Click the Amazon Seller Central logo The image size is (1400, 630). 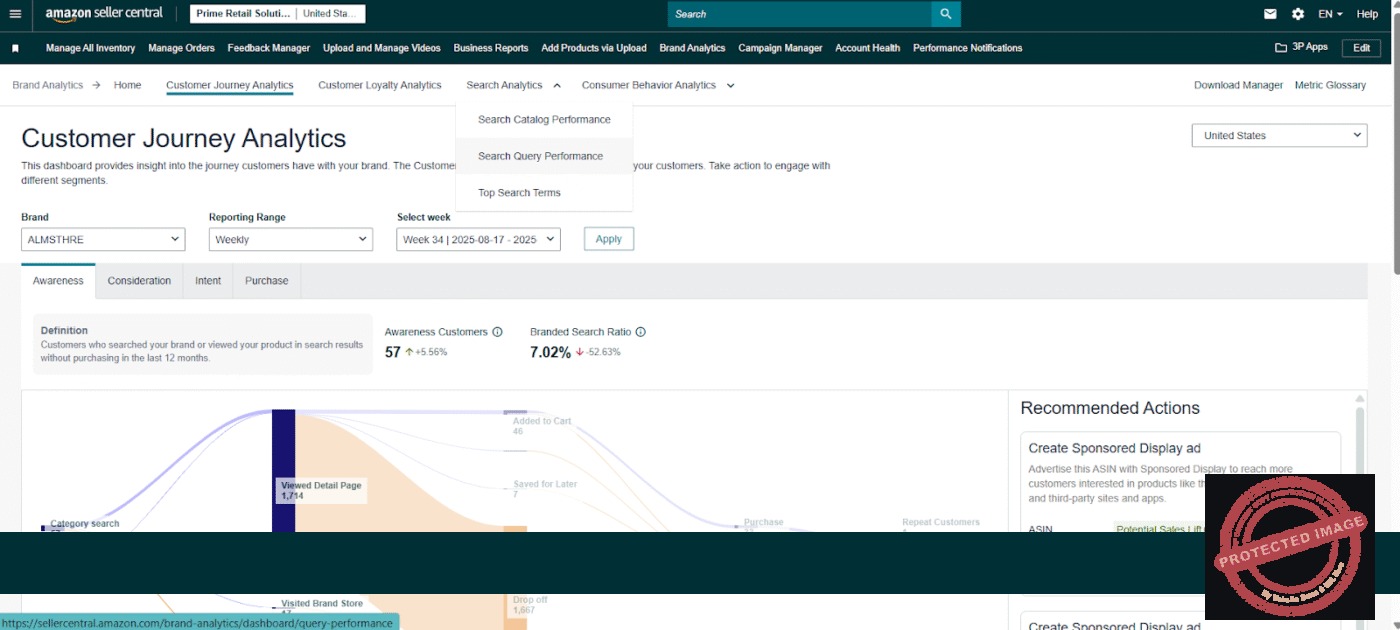104,14
